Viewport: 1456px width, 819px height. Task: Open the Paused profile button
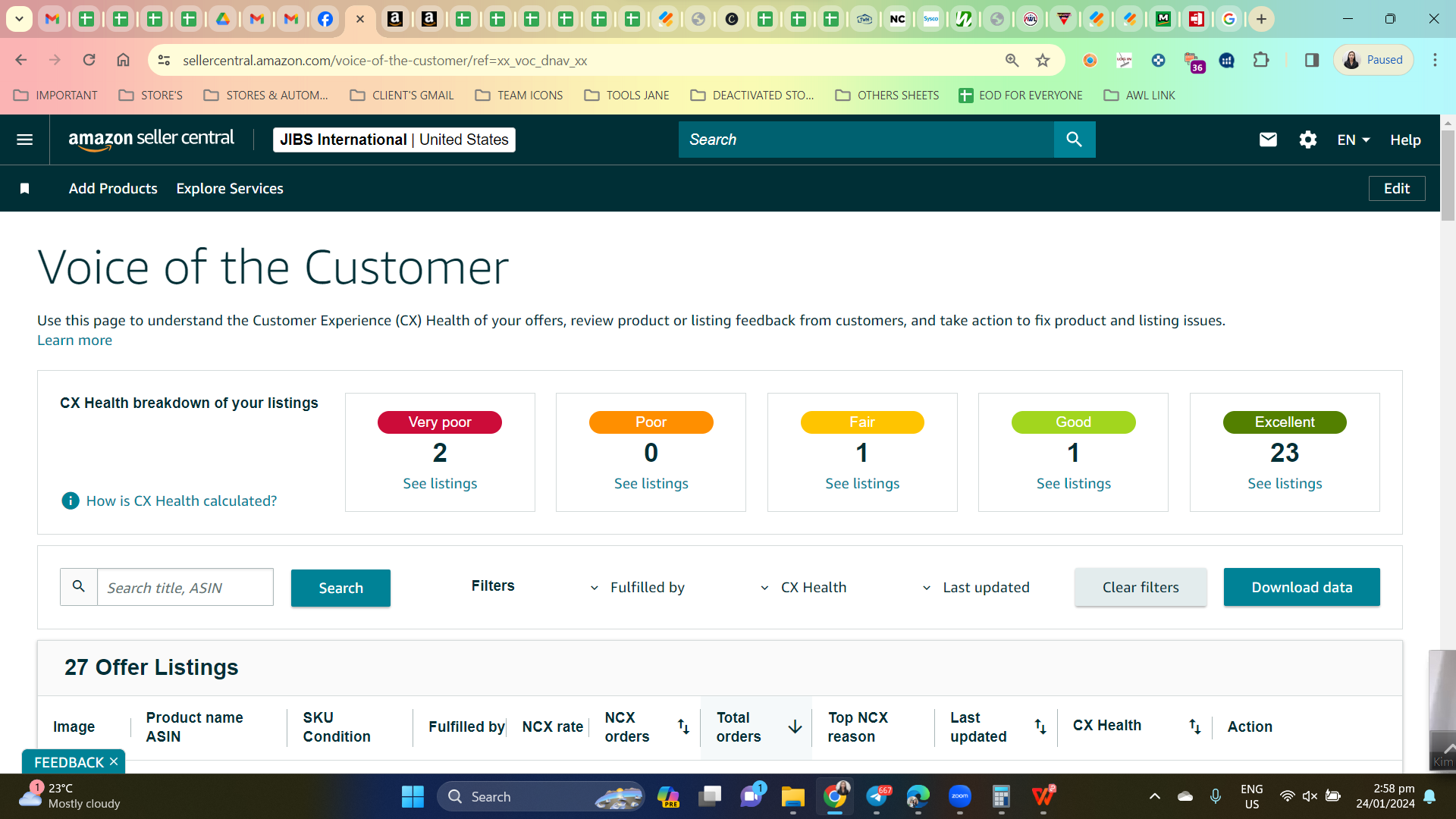pos(1373,60)
